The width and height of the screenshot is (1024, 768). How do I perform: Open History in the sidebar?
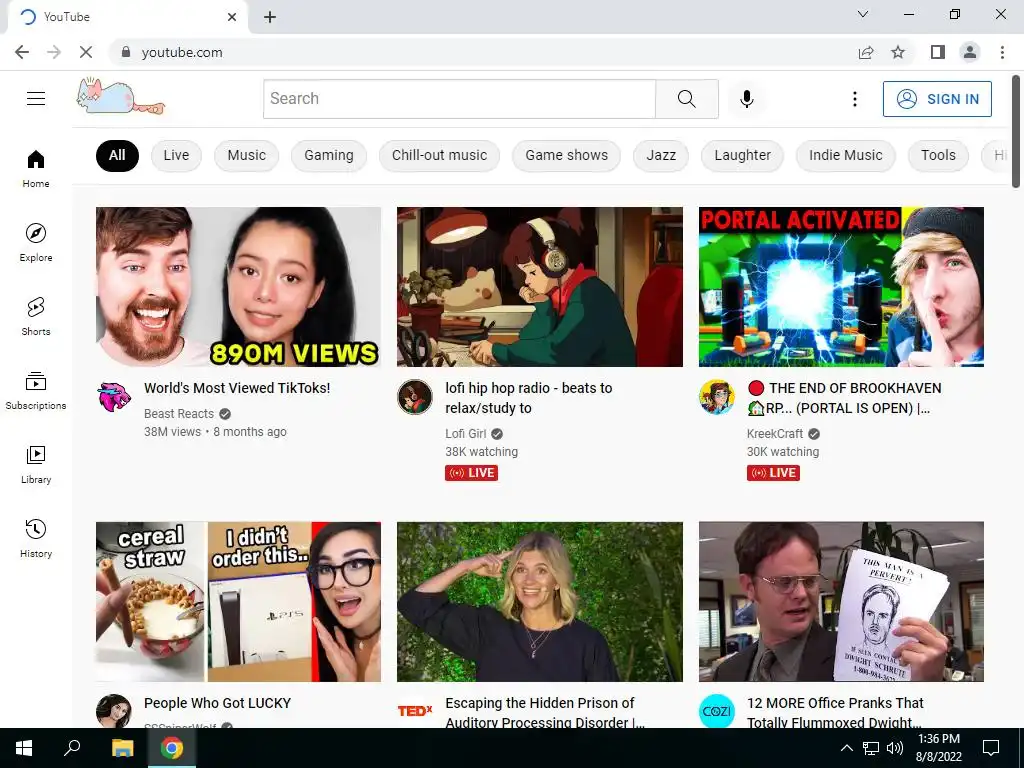[x=36, y=539]
